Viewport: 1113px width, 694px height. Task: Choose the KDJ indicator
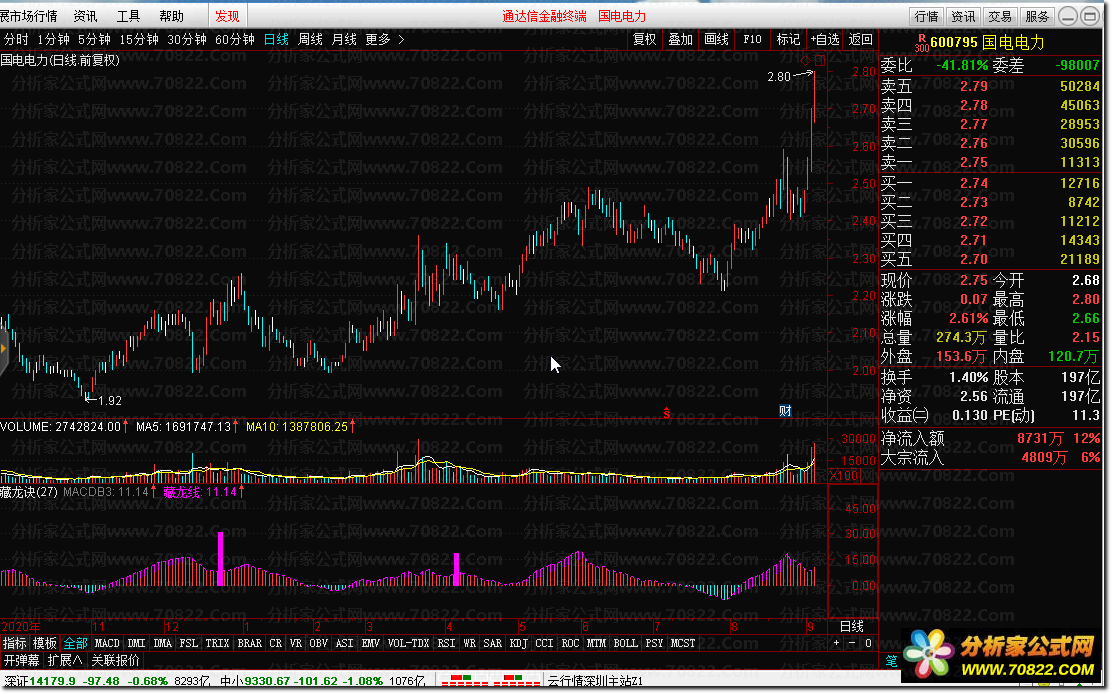pyautogui.click(x=519, y=644)
